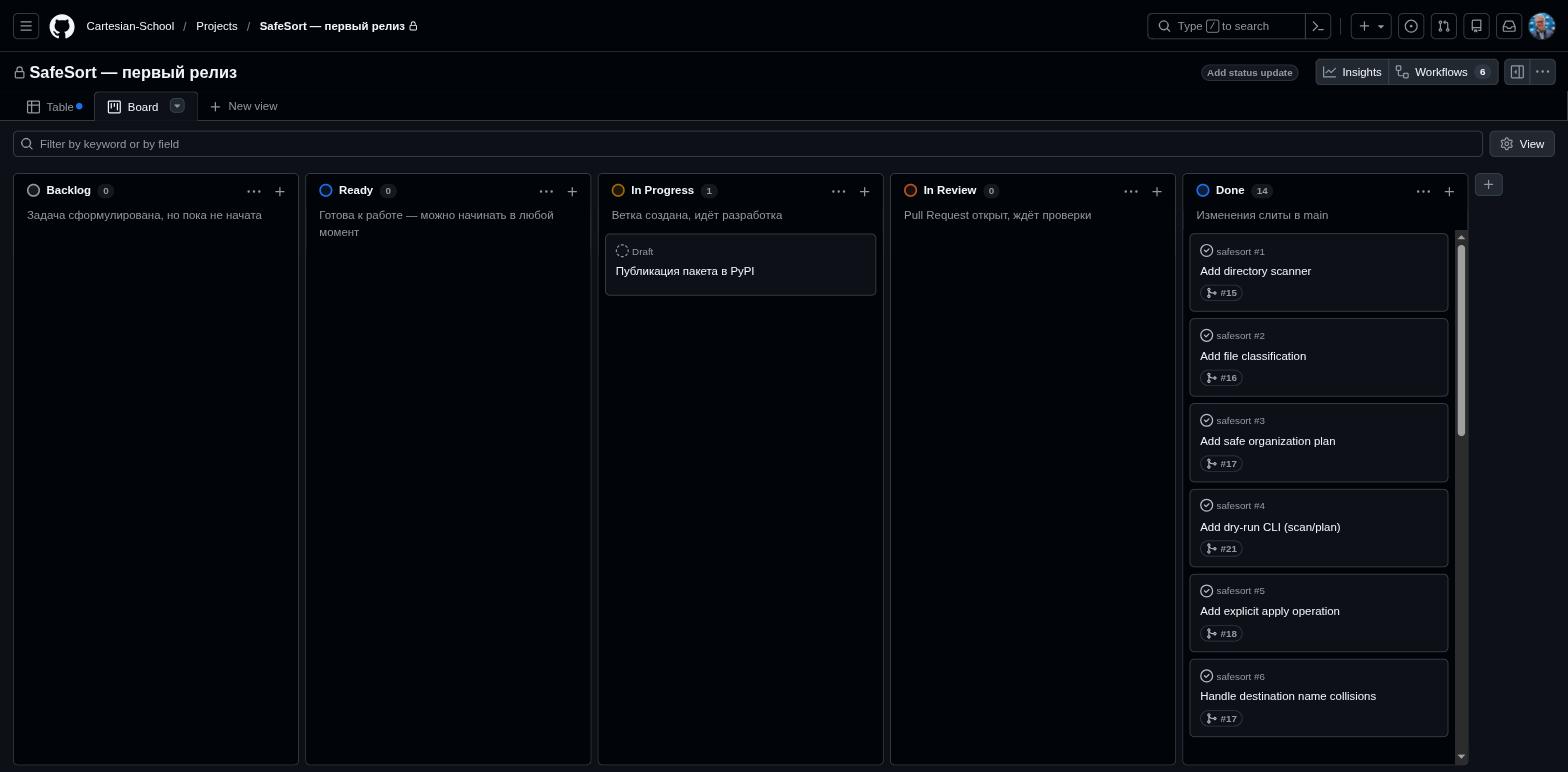Open Workflows button

pyautogui.click(x=1443, y=72)
